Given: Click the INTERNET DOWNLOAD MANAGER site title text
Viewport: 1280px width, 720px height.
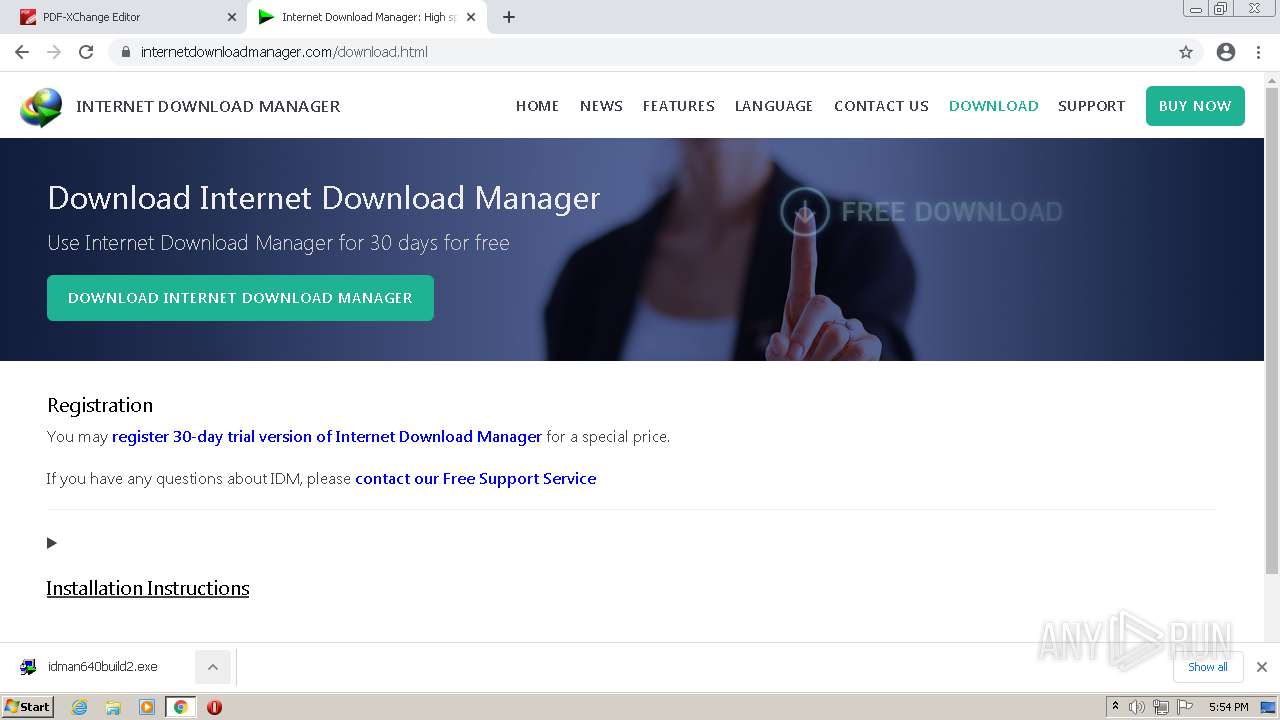Looking at the screenshot, I should [208, 106].
